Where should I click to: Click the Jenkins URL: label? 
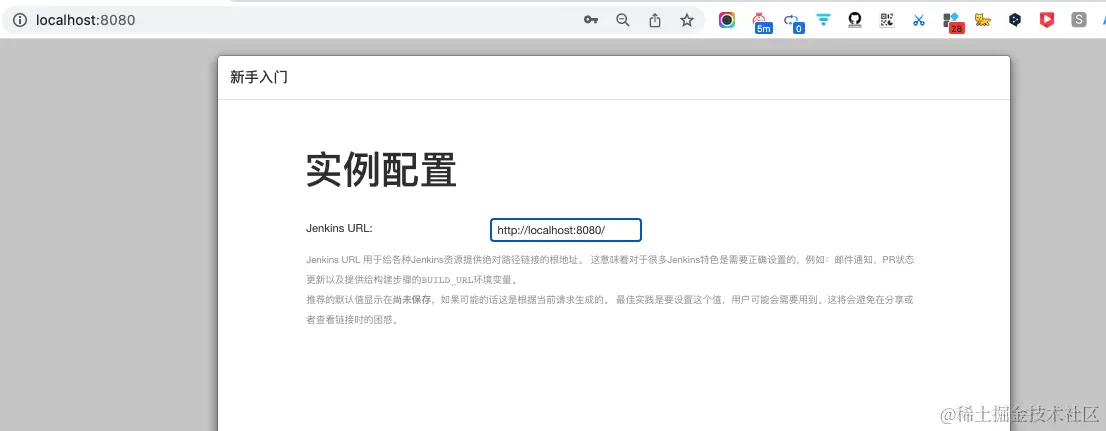point(339,229)
